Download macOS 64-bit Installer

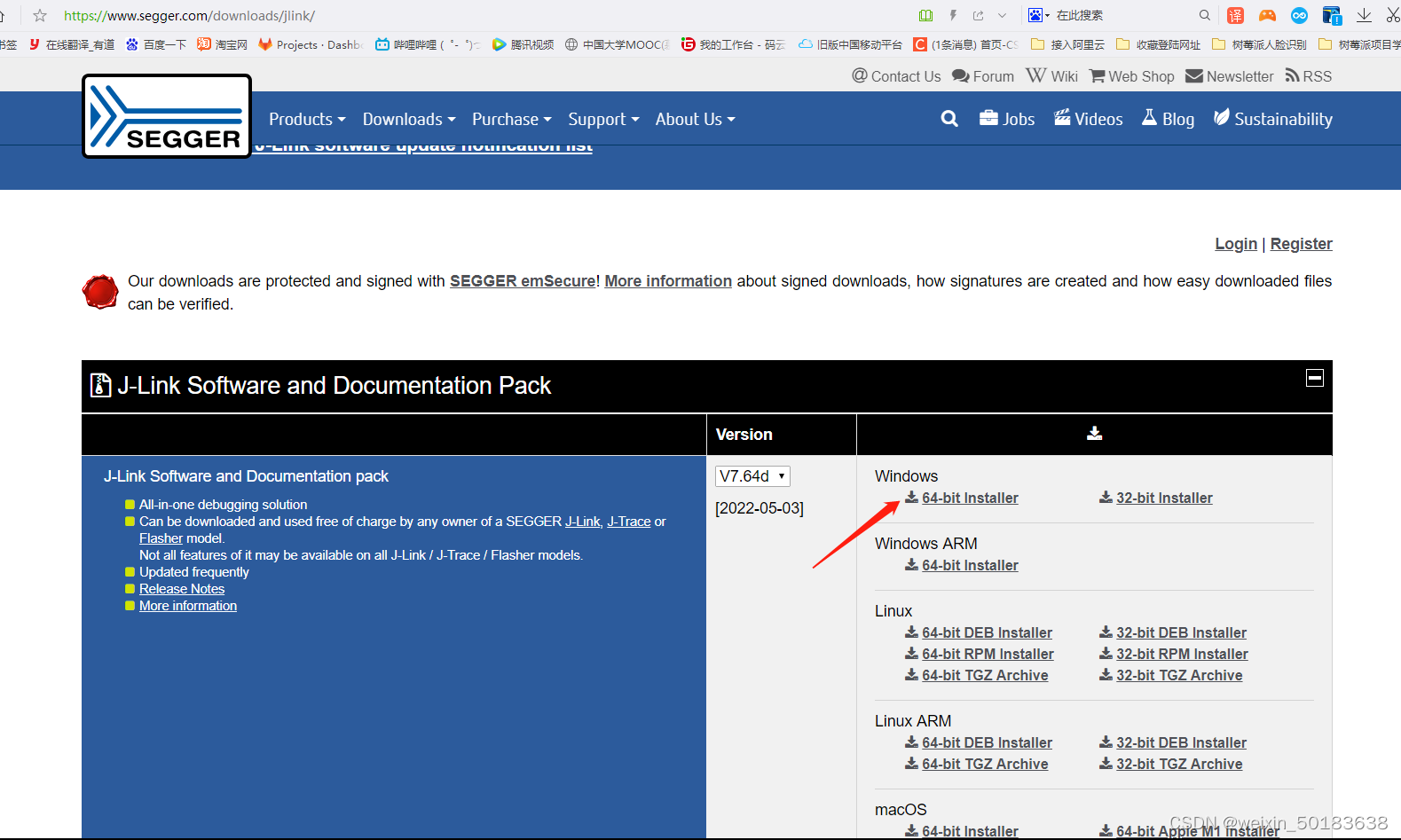(962, 831)
